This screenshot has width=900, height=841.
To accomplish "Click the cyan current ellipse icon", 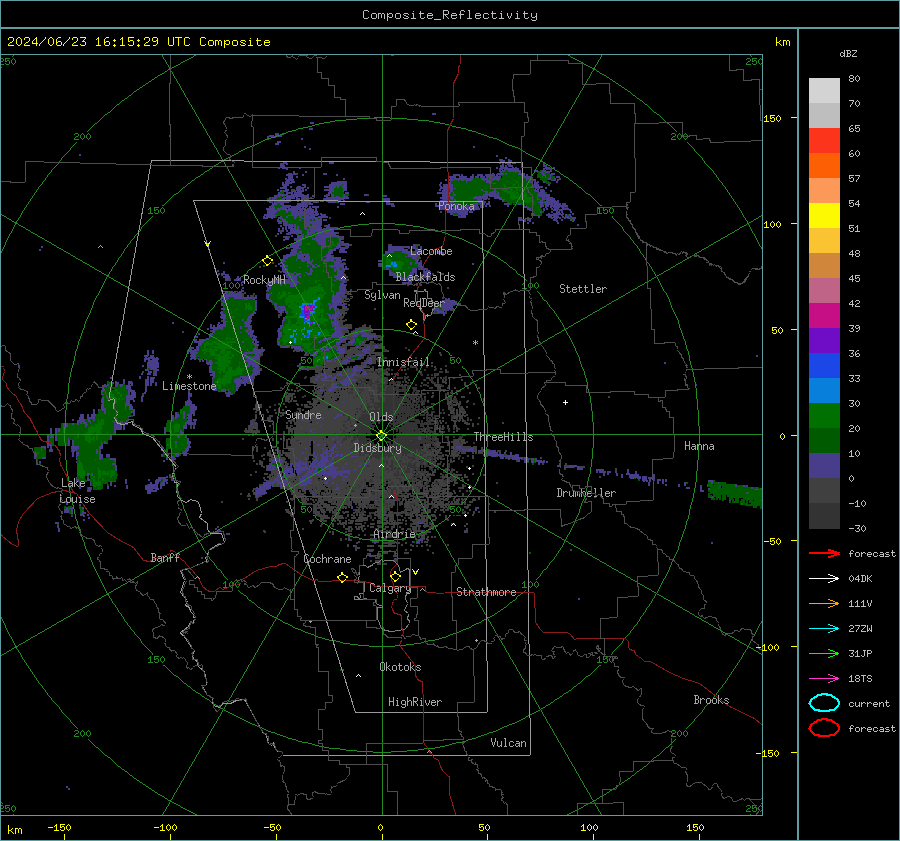I will coord(824,703).
